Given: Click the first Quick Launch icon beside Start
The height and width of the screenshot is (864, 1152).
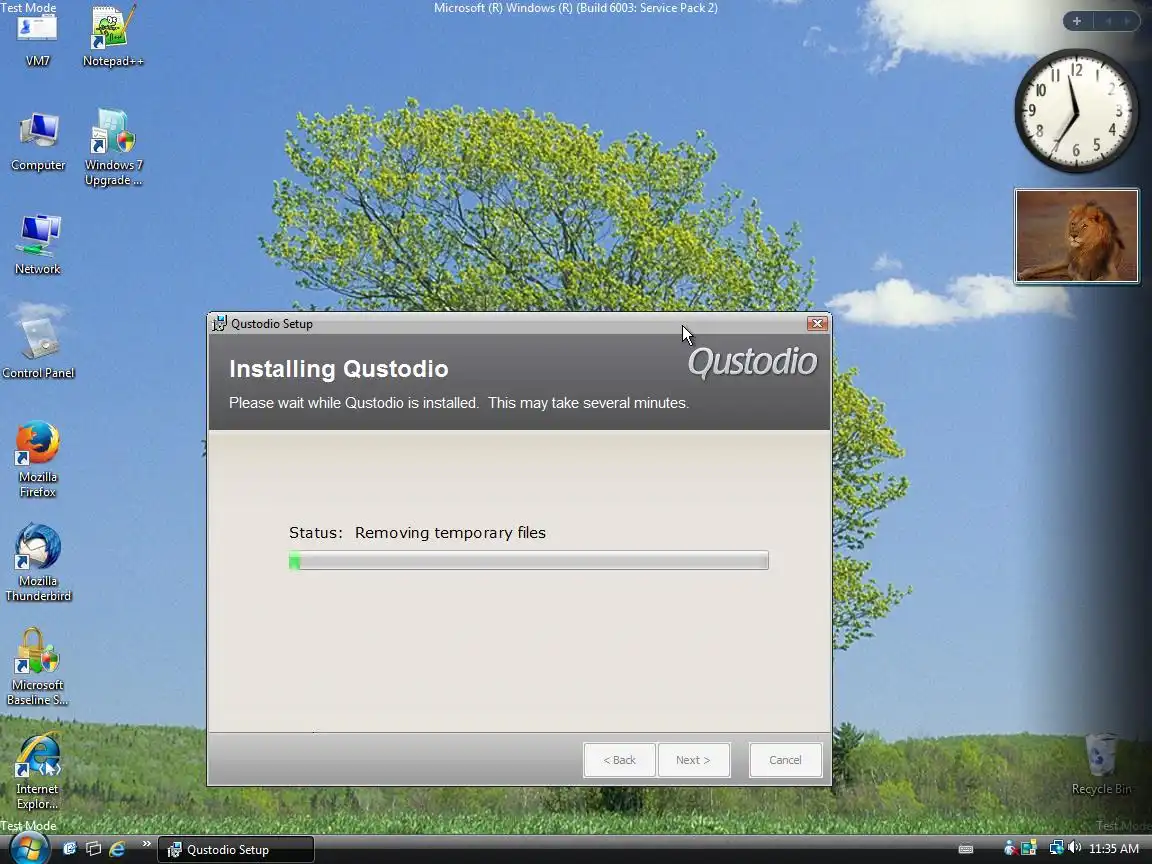Looking at the screenshot, I should 70,849.
